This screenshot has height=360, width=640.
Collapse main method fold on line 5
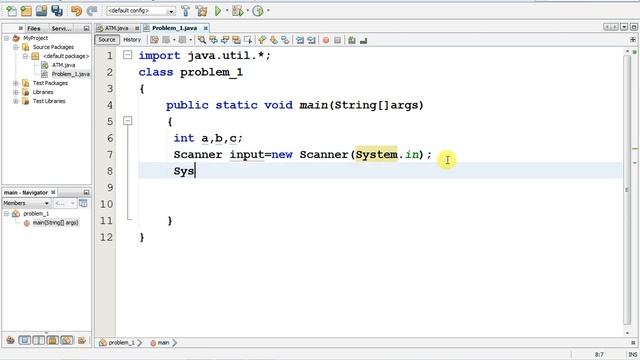coord(128,121)
